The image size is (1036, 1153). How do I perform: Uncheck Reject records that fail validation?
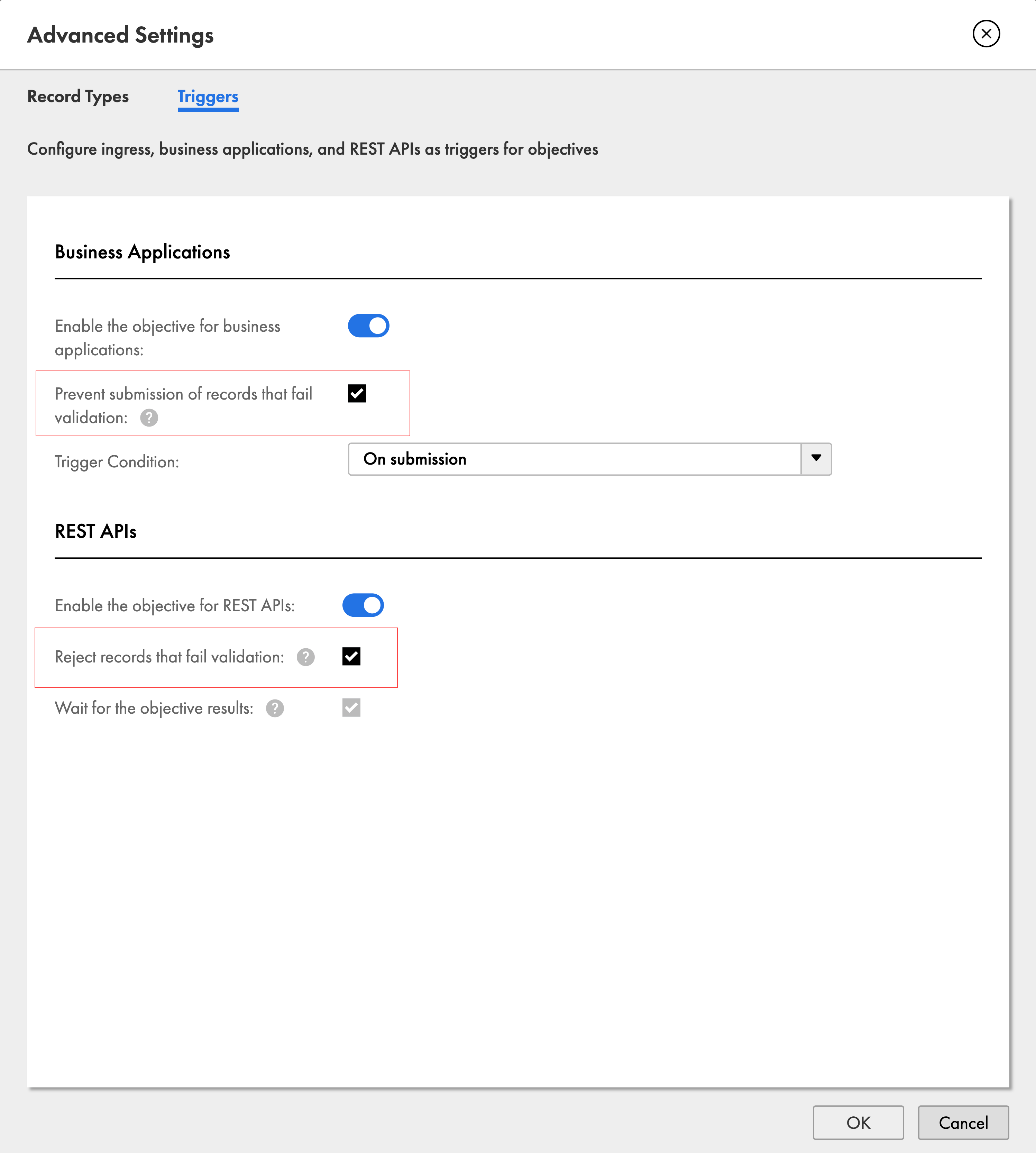351,657
